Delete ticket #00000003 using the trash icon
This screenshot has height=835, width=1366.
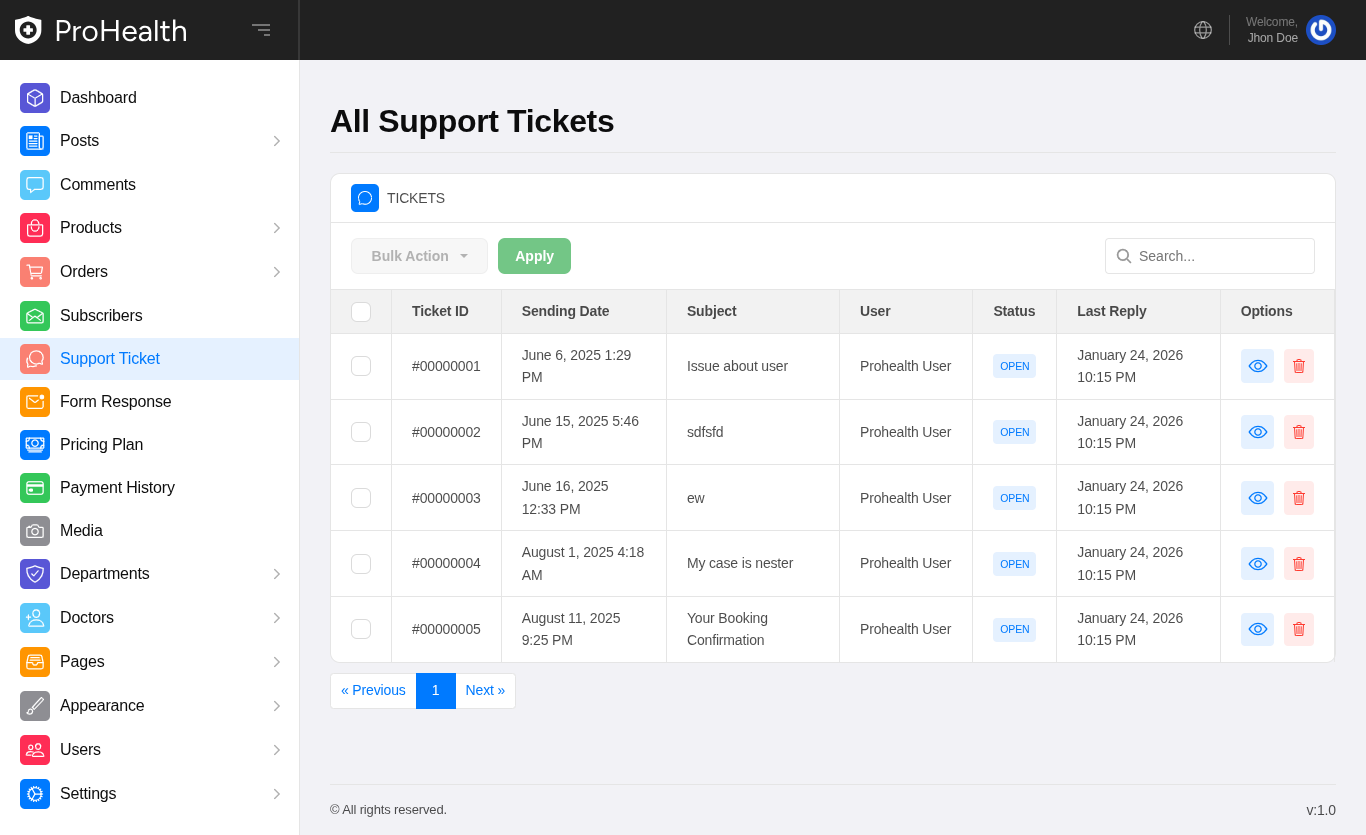click(1298, 498)
